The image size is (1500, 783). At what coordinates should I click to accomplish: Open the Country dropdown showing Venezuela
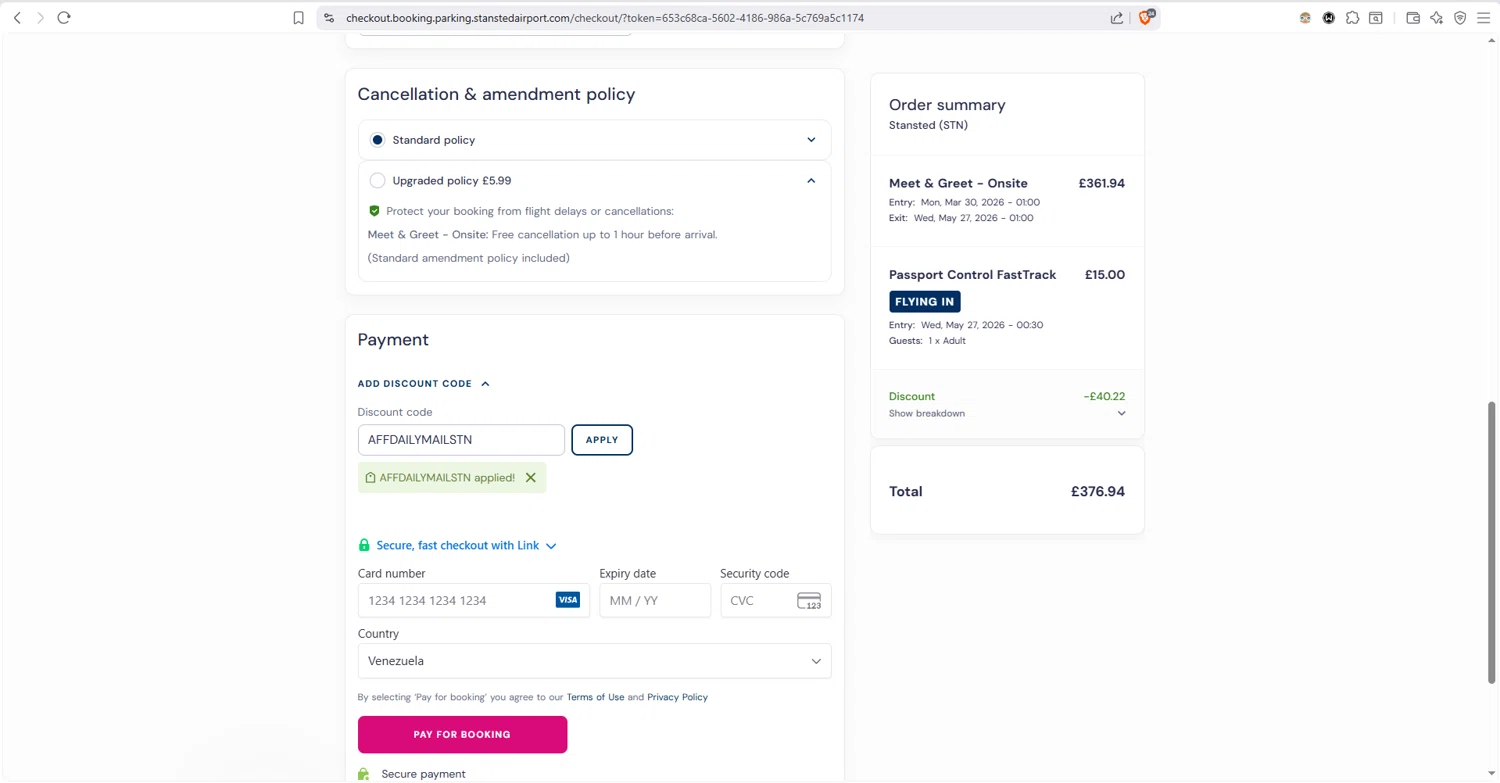(594, 661)
